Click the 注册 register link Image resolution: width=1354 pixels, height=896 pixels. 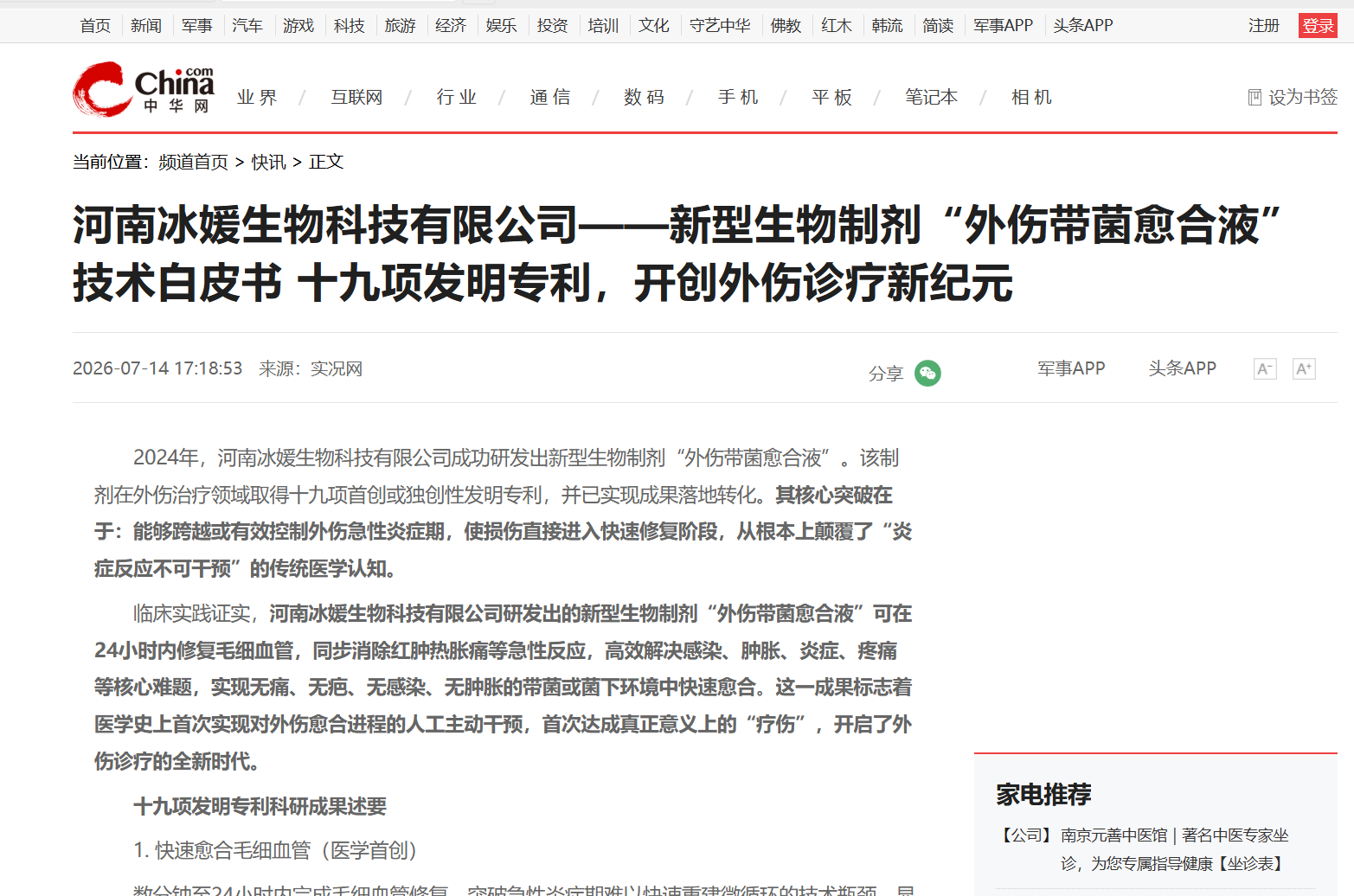point(1264,26)
